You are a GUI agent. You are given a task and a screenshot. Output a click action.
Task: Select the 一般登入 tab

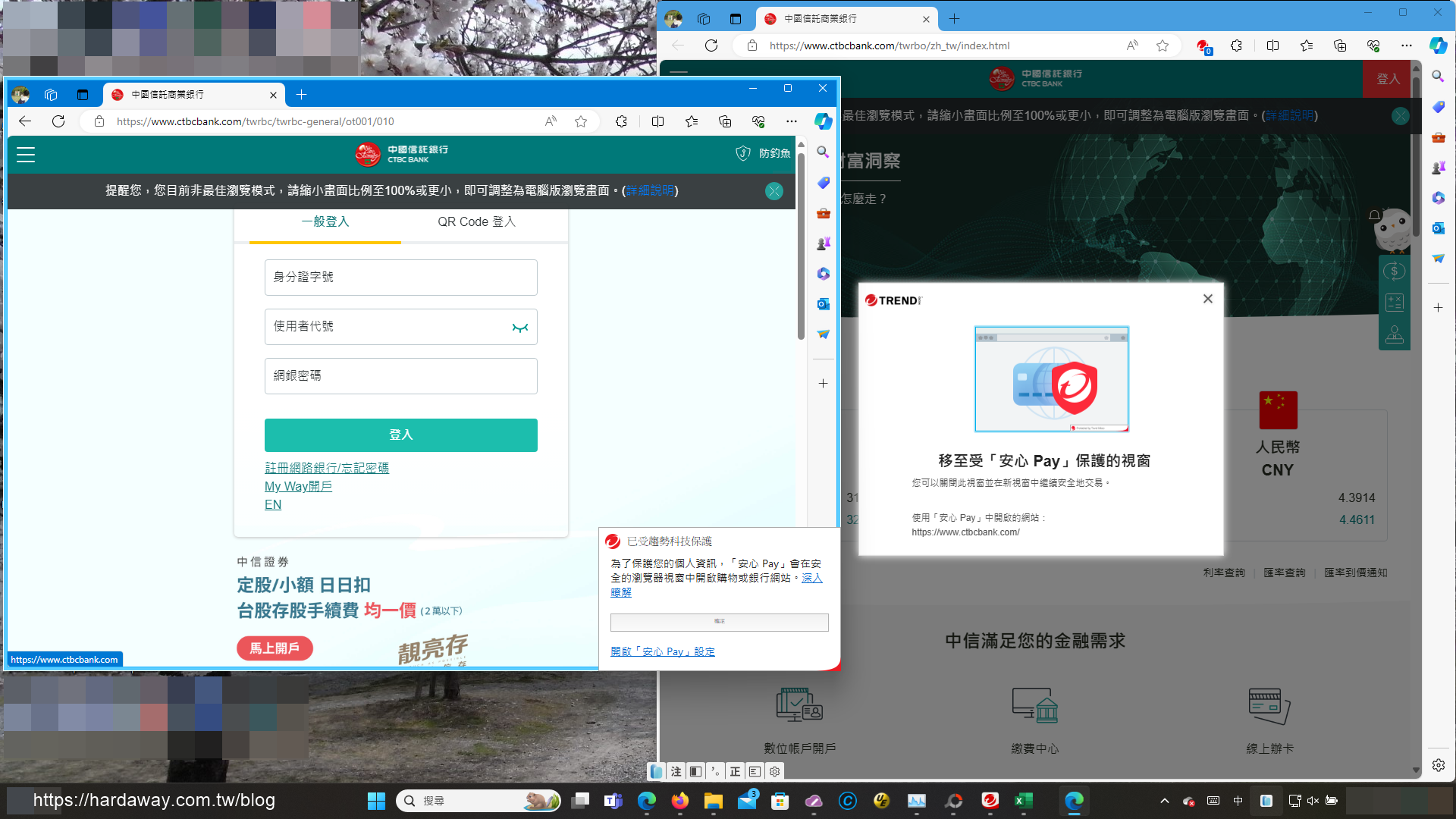[x=325, y=221]
